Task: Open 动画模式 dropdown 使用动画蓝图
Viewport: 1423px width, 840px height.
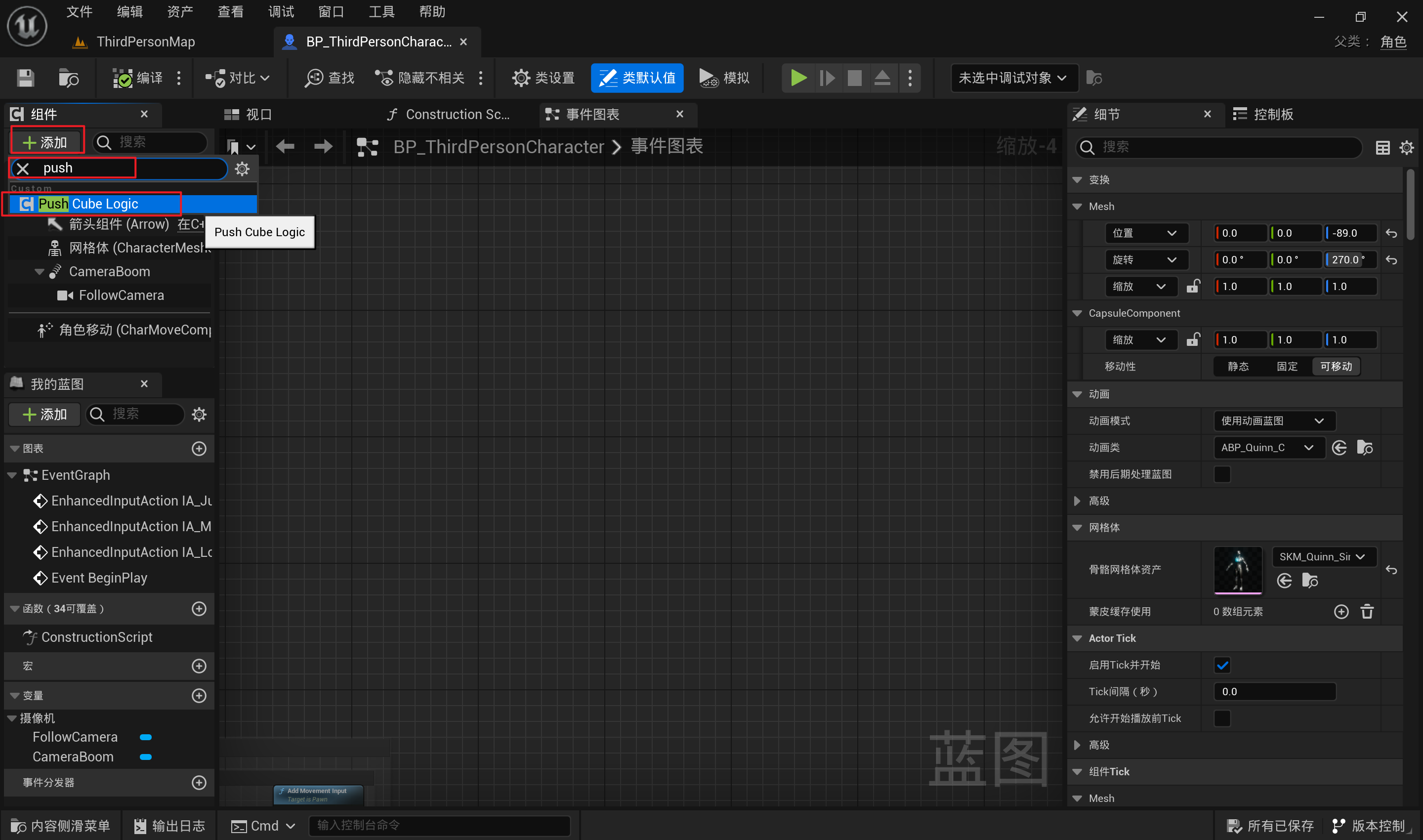Action: tap(1274, 420)
